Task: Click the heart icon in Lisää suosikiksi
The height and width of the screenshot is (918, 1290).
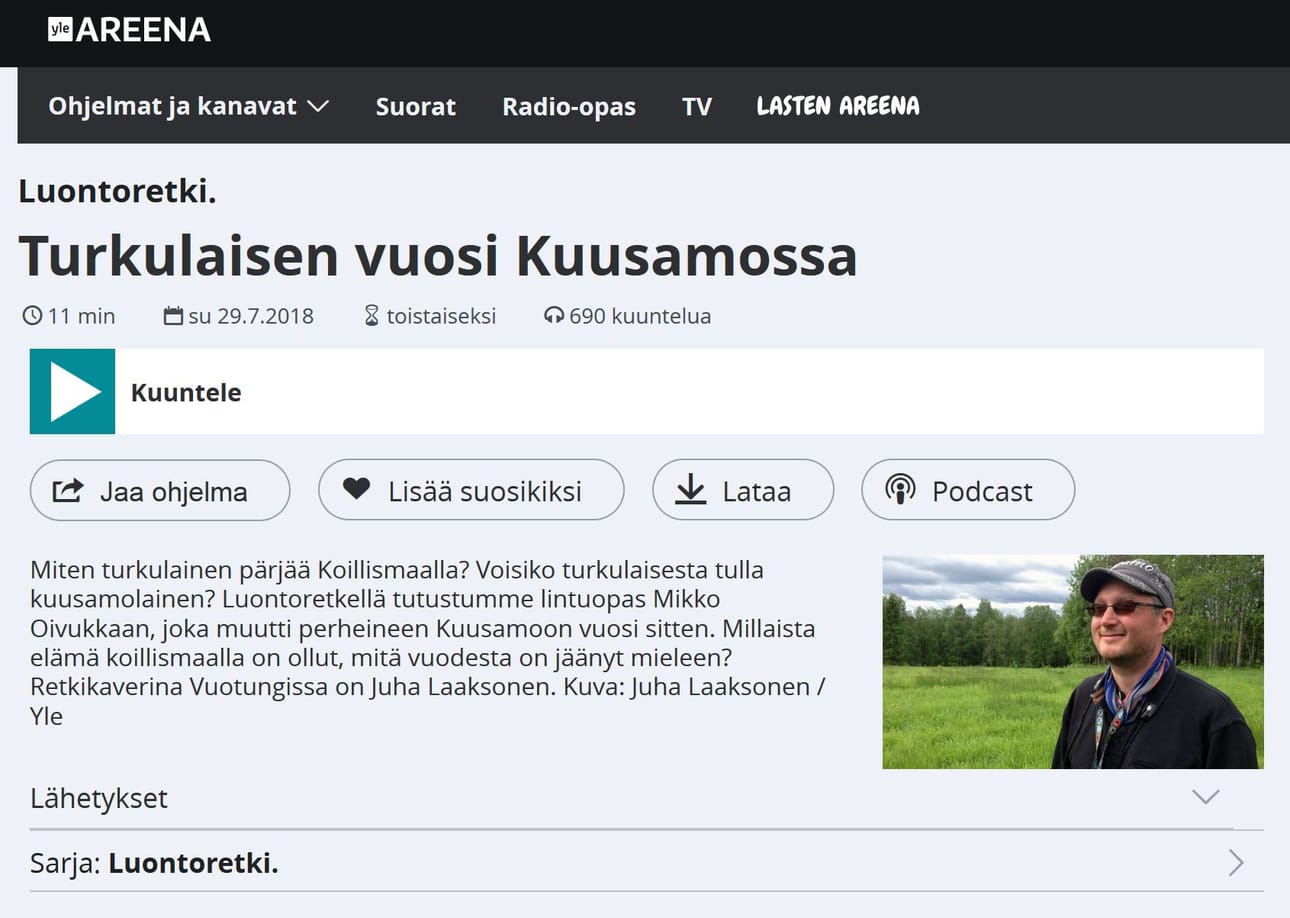Action: pyautogui.click(x=356, y=489)
